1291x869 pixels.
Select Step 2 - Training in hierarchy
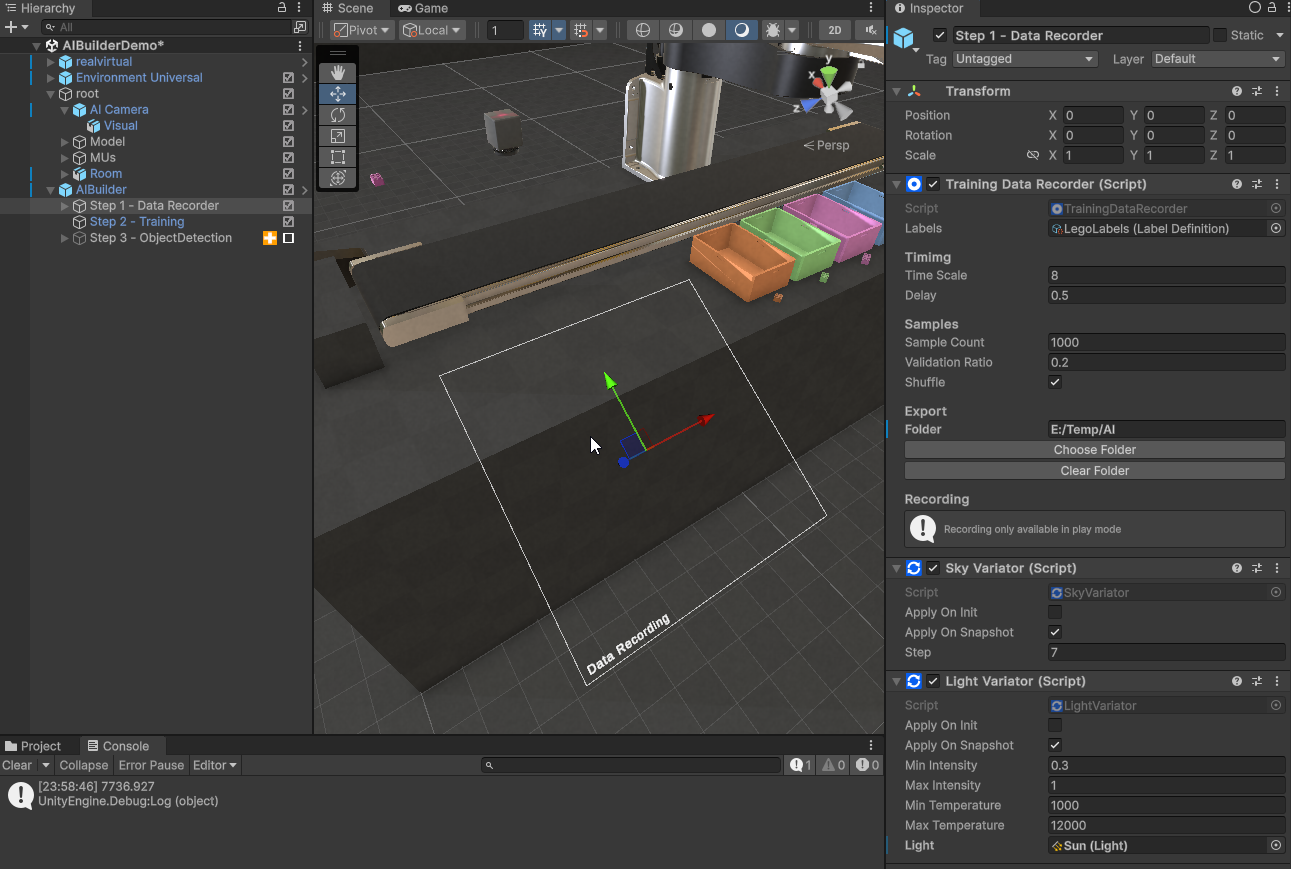(x=137, y=222)
